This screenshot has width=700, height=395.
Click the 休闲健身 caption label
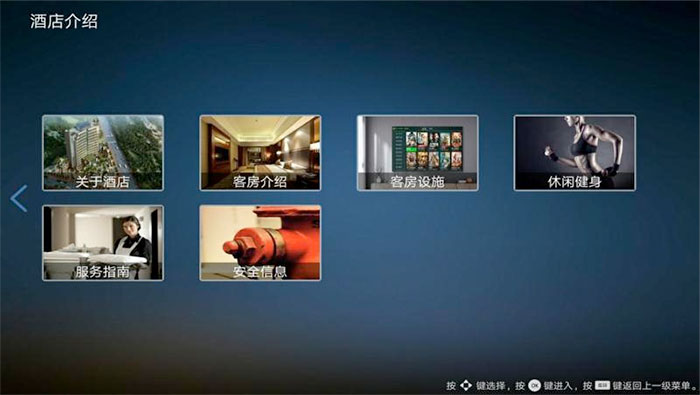[x=575, y=182]
